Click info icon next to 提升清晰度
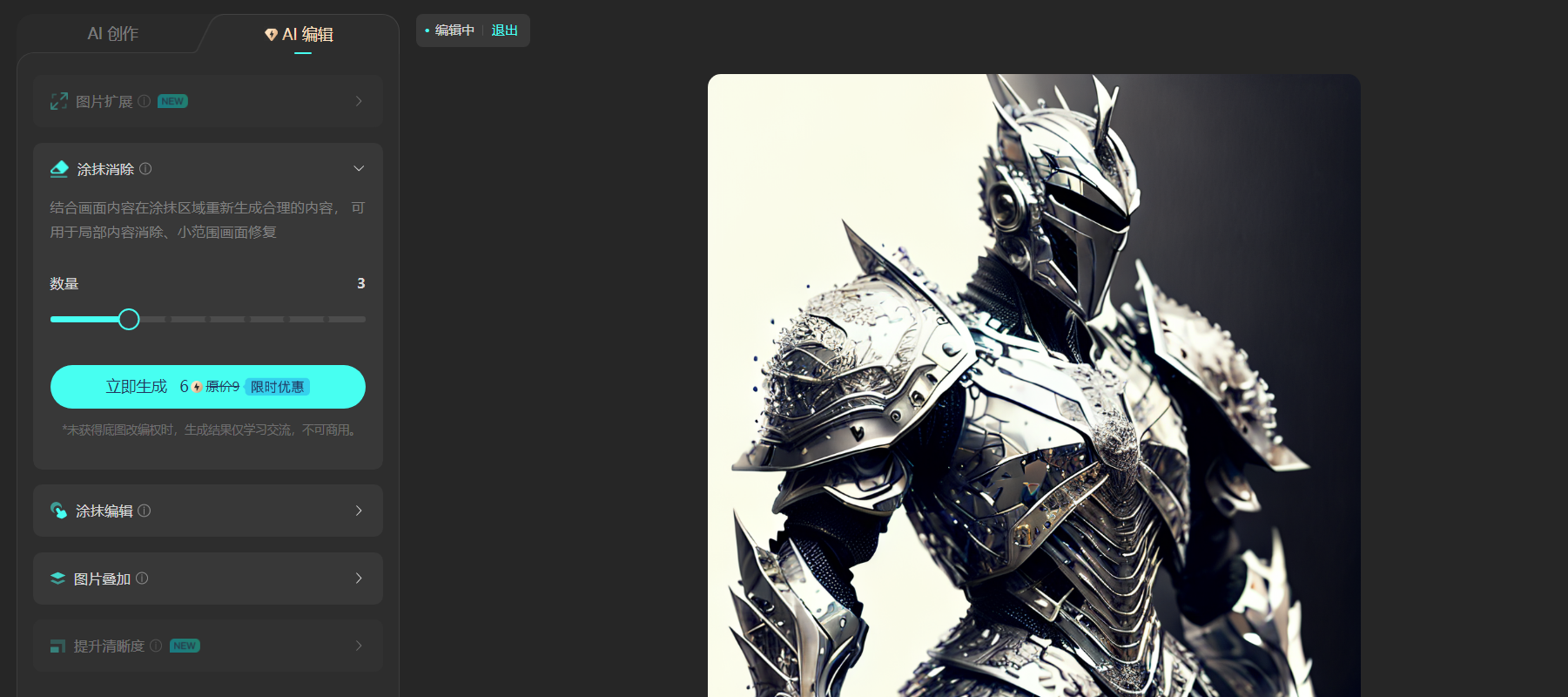Screen dimensions: 1568x697 (156, 646)
